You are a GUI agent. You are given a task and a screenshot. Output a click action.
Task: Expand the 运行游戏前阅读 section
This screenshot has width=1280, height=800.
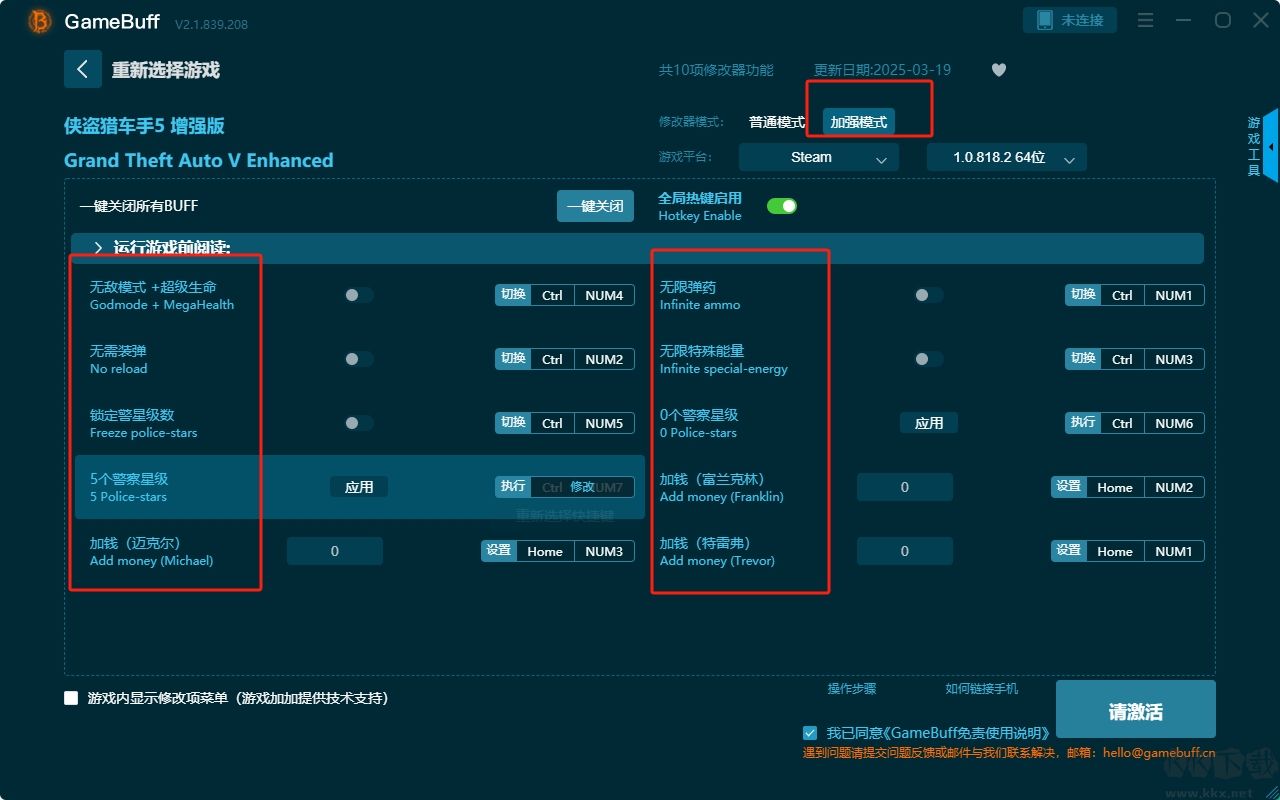(x=98, y=248)
